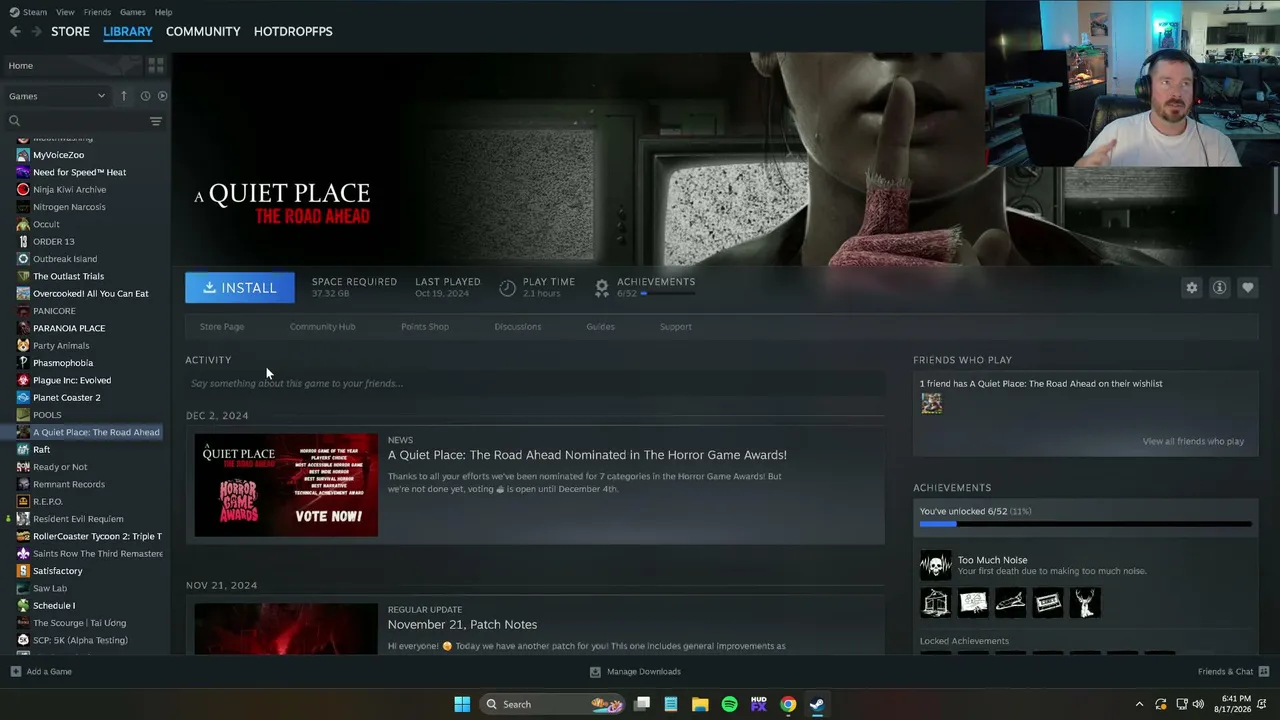Toggle the ready-to-play filter icon
1280x720 pixels.
pyautogui.click(x=162, y=96)
